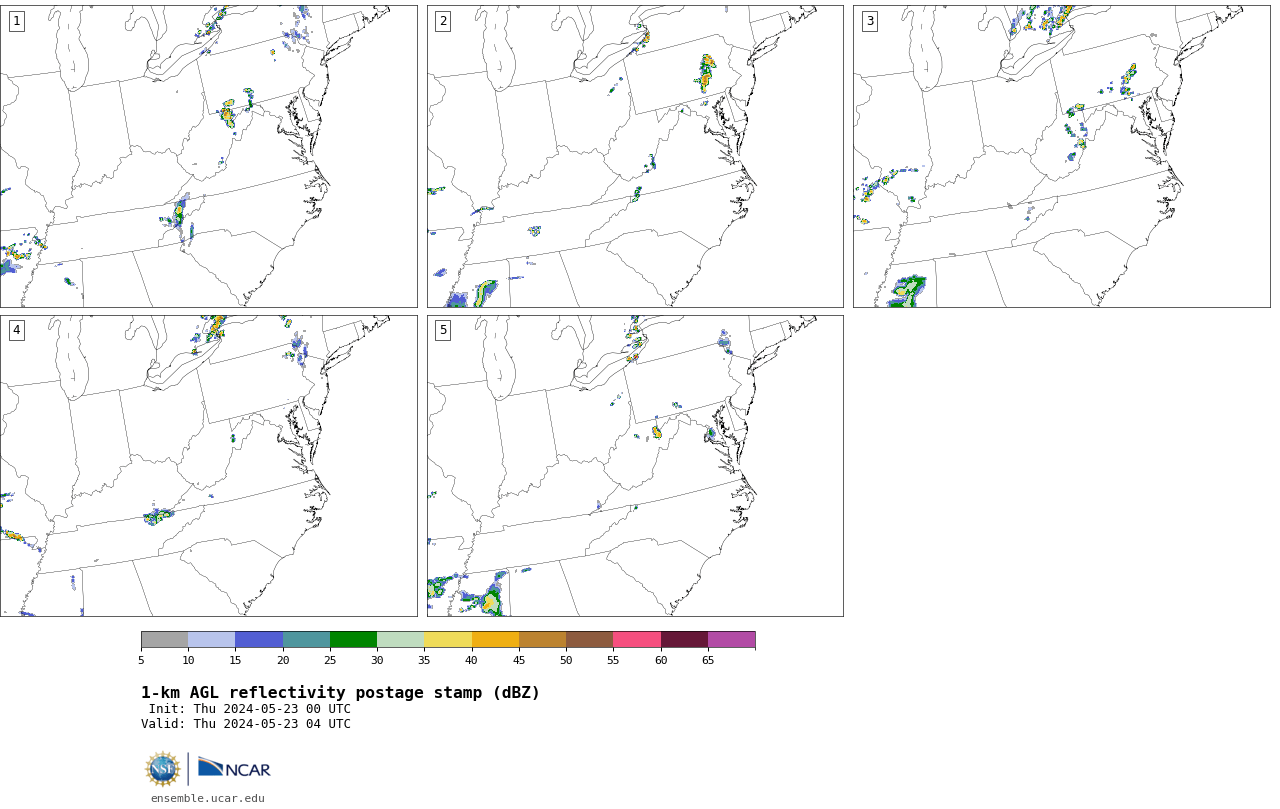Screen dimensions: 1280x809
Task: Click the maroon 60-65 dBZ color swatch
Action: click(684, 640)
